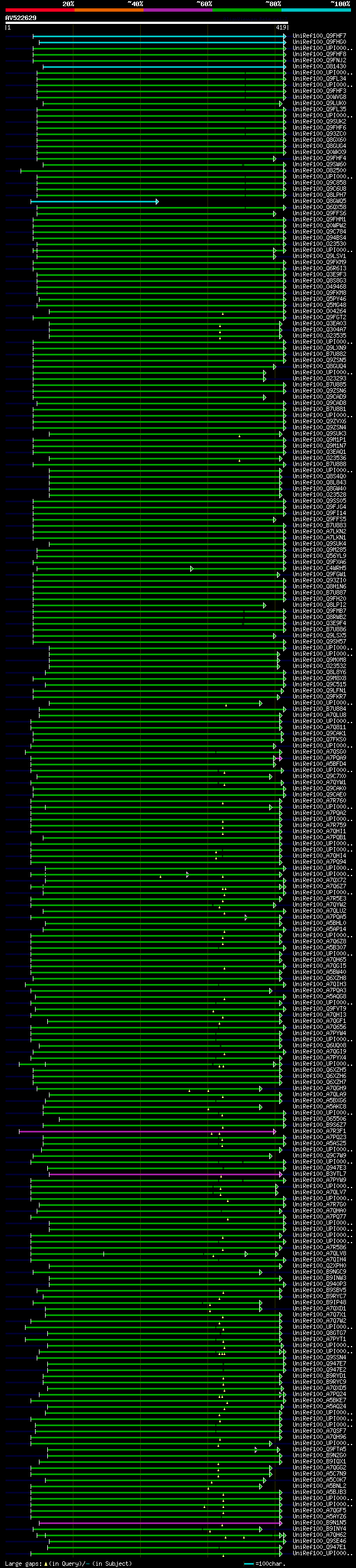Screen dimensions: 356x1568
Task: Select the UniRef100_Q8S8G3 hit
Action: pyautogui.click(x=319, y=280)
